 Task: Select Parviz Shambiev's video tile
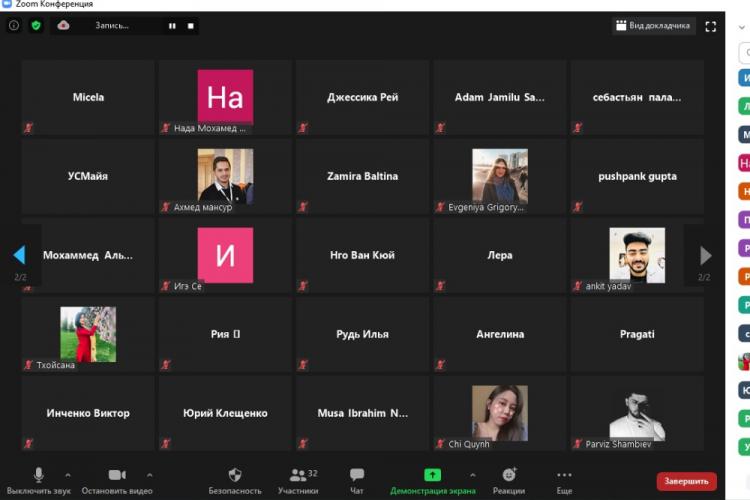coord(637,413)
